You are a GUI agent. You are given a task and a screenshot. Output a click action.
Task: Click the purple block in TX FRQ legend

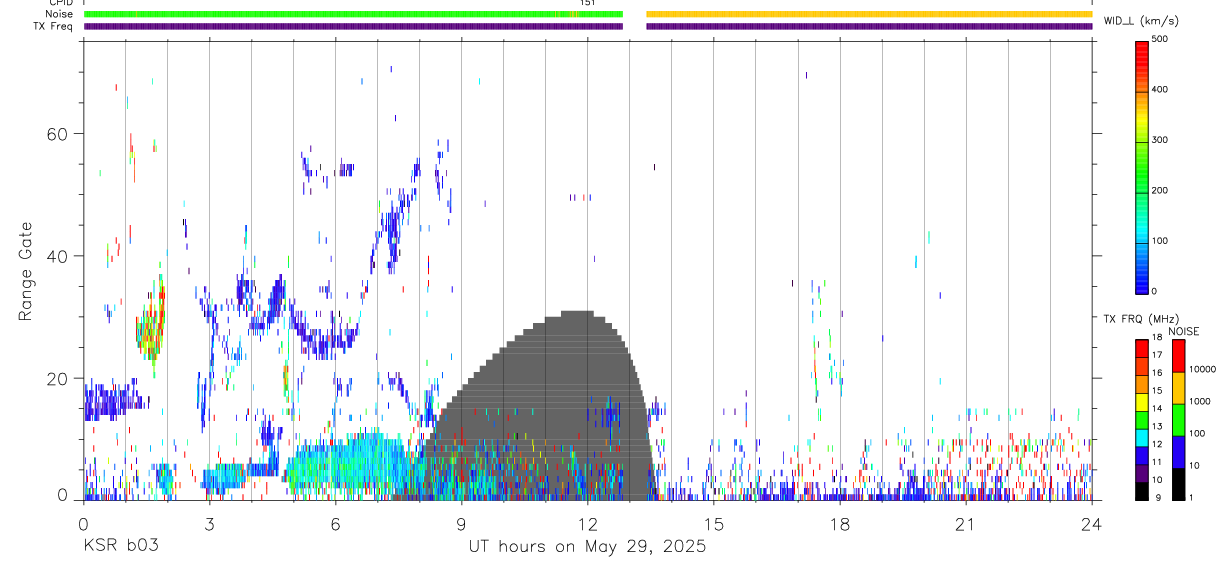pos(1141,473)
